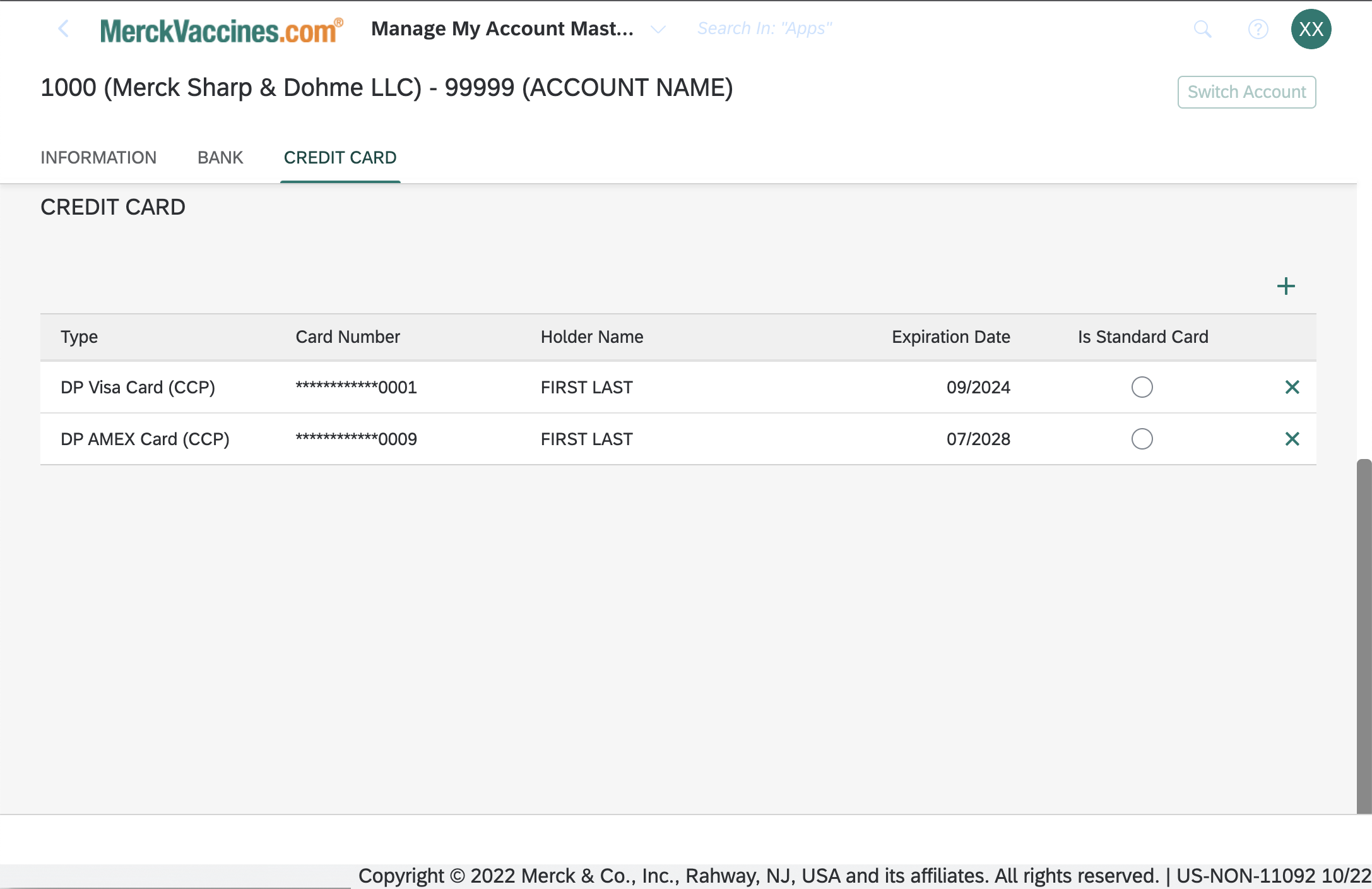Click the add new credit card icon
The height and width of the screenshot is (889, 1372).
point(1286,286)
